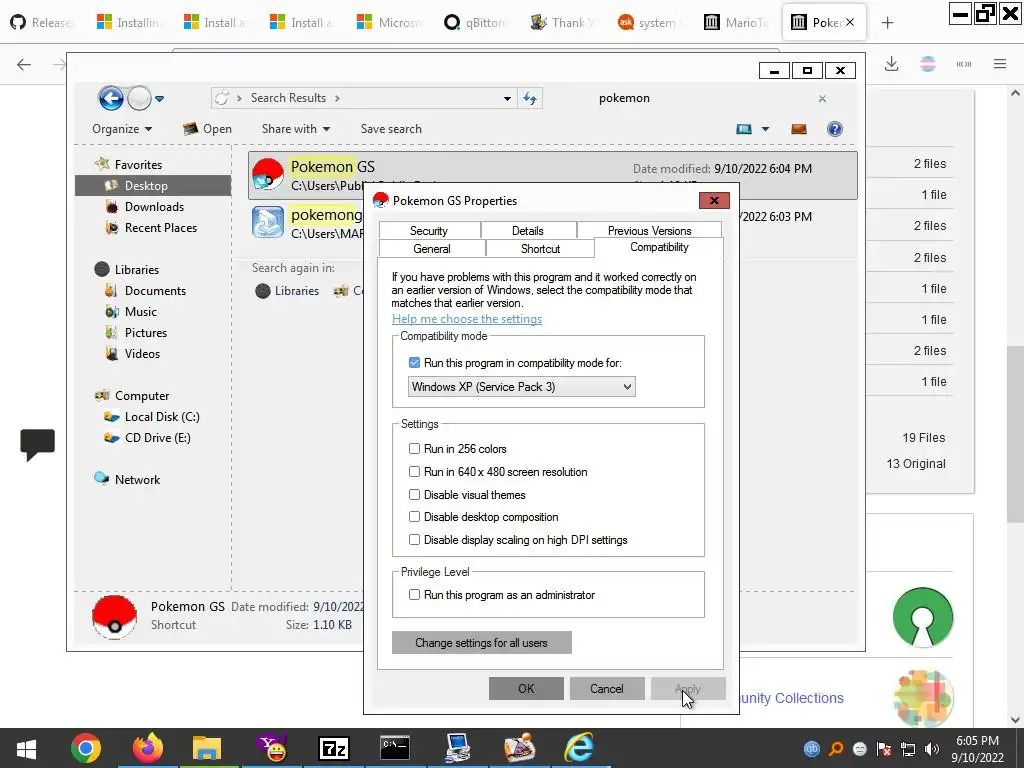Expand the view options dropdown arrow

[x=765, y=129]
